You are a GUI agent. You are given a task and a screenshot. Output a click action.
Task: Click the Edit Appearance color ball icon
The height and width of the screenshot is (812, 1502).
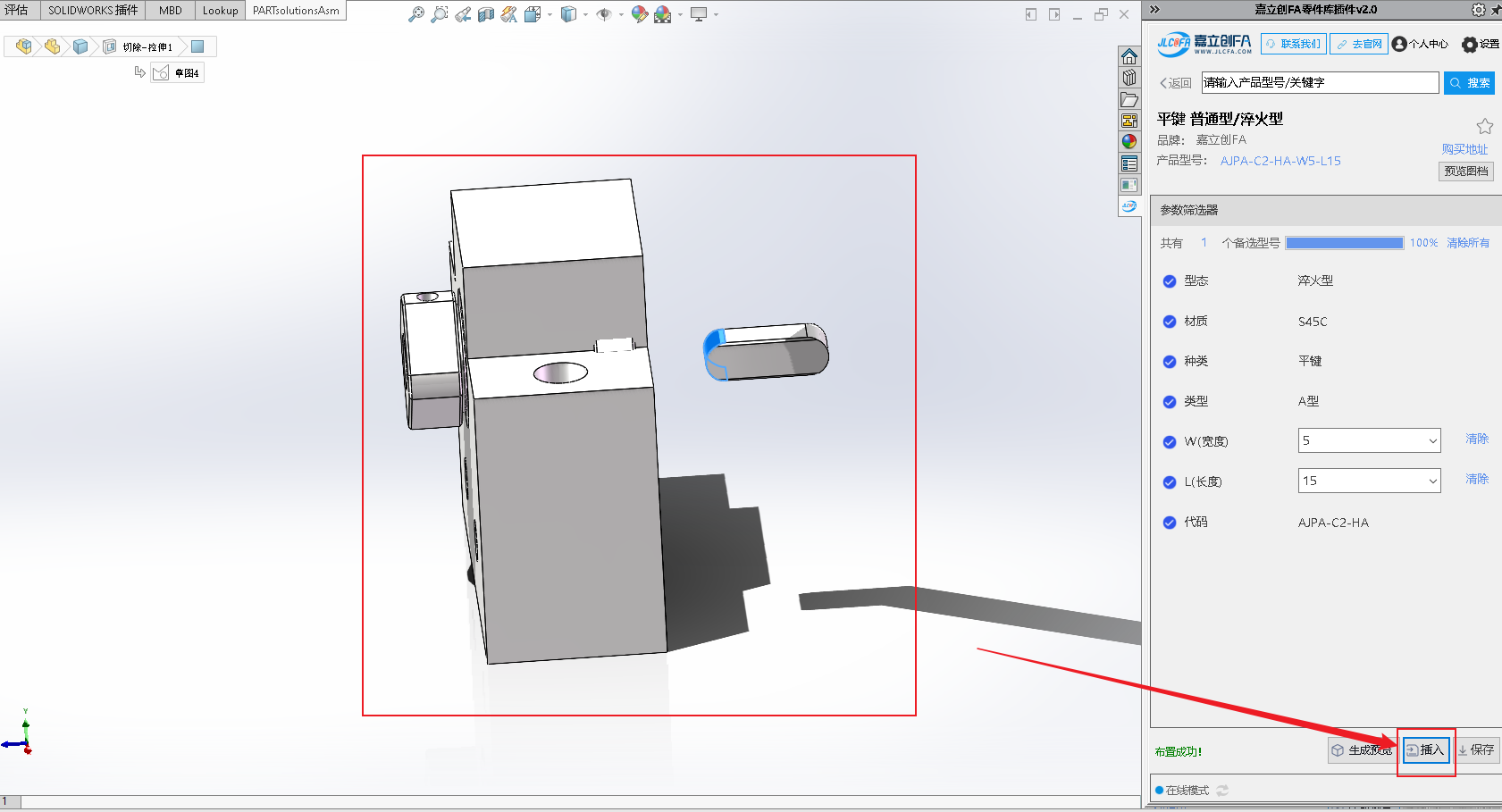pos(639,14)
